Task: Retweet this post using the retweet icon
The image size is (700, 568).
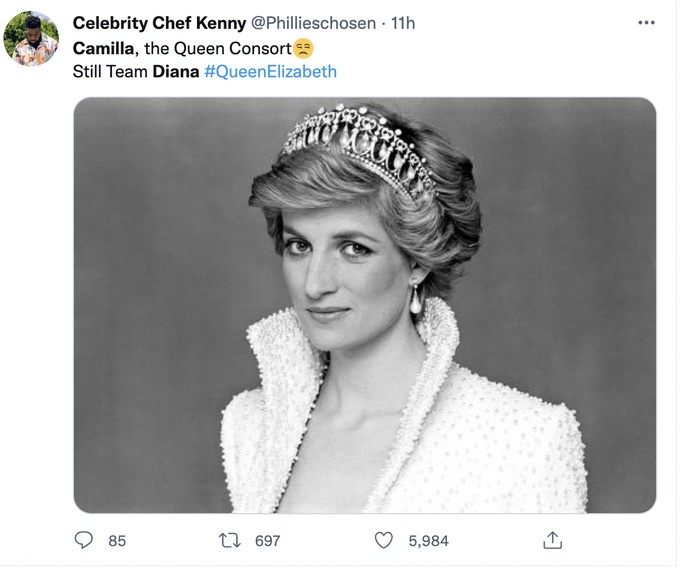Action: point(230,540)
